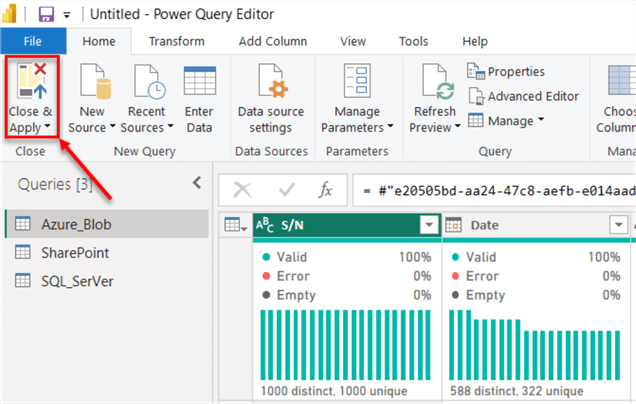Click the Date column distribution chart

(535, 345)
